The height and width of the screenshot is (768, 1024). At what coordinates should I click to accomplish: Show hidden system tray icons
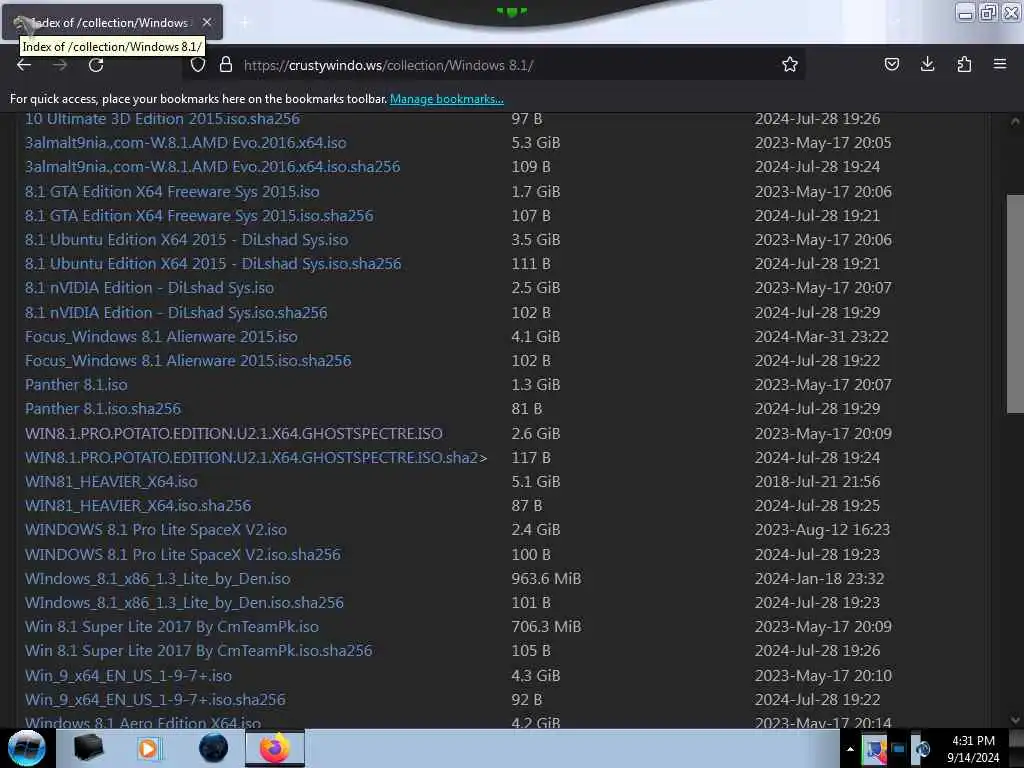click(x=850, y=749)
